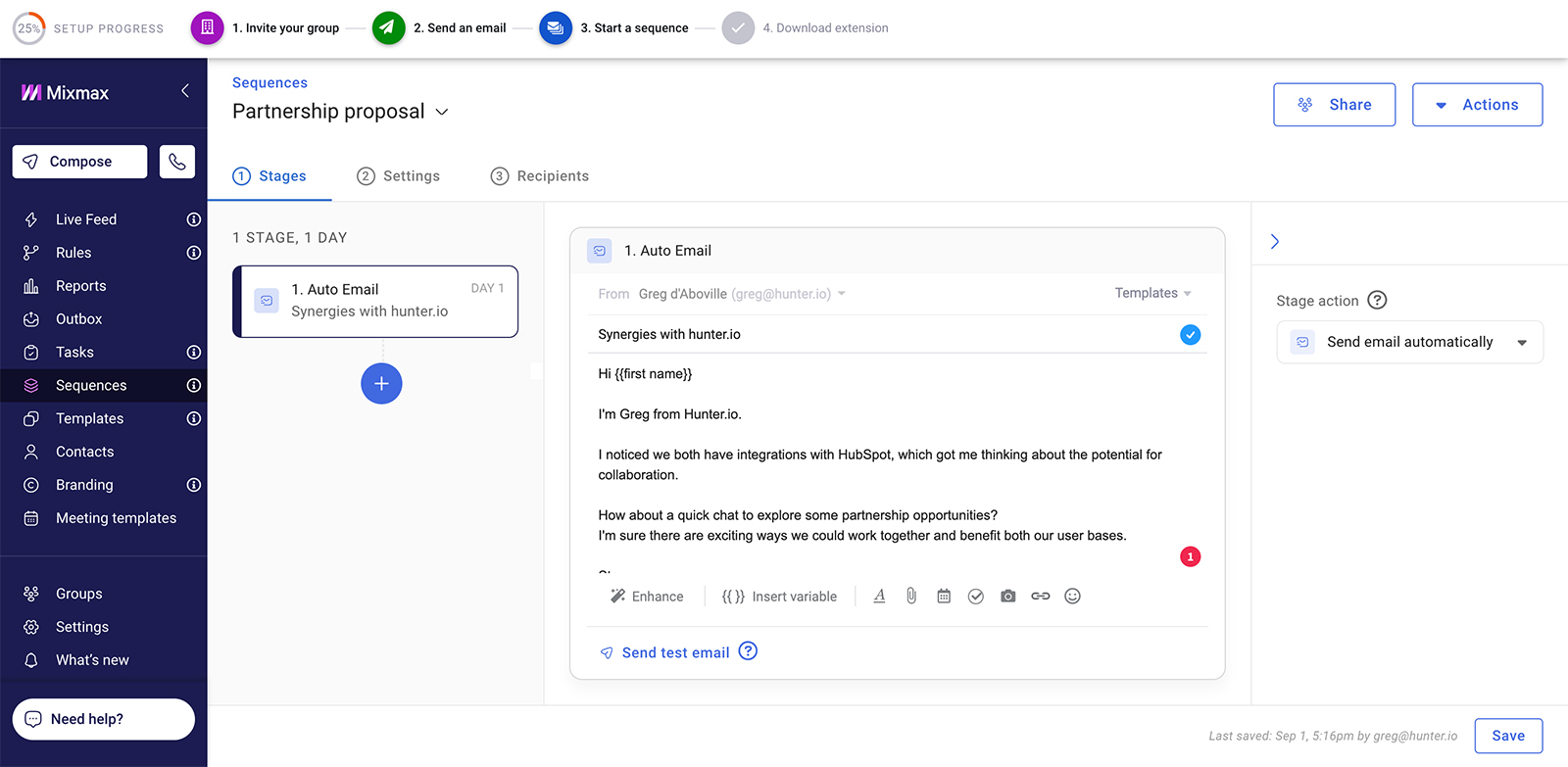This screenshot has width=1568, height=767.
Task: Click the Send an email step icon
Action: coord(389,27)
